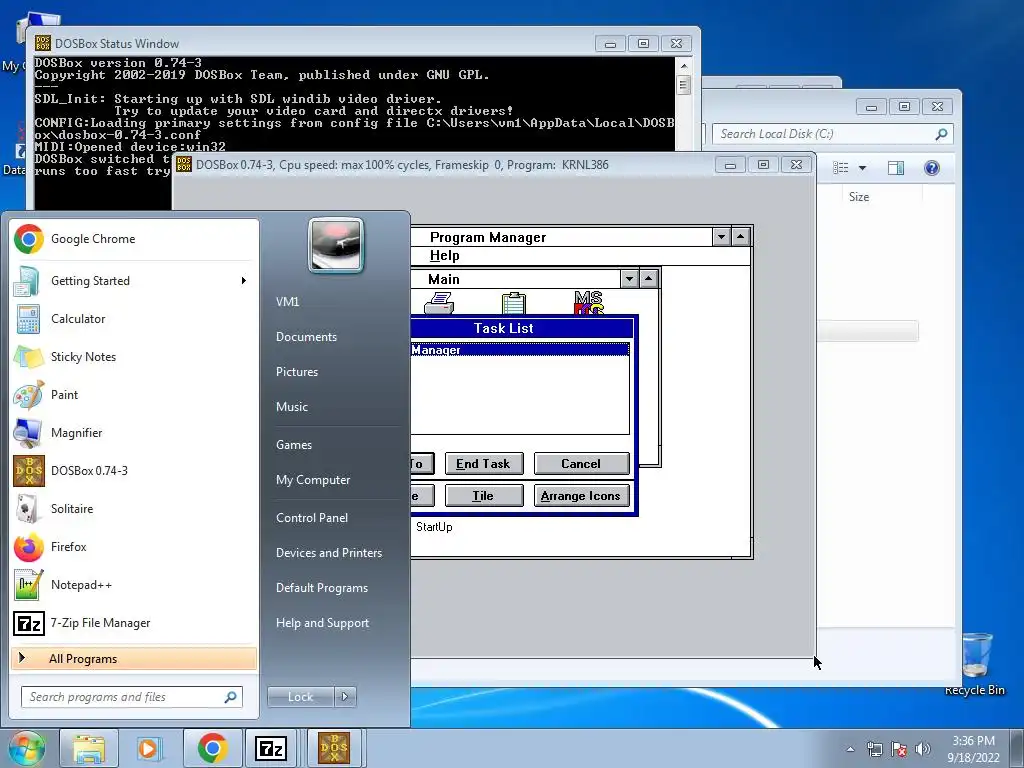Launch Firefox from Start menu
The image size is (1024, 768).
pos(134,547)
